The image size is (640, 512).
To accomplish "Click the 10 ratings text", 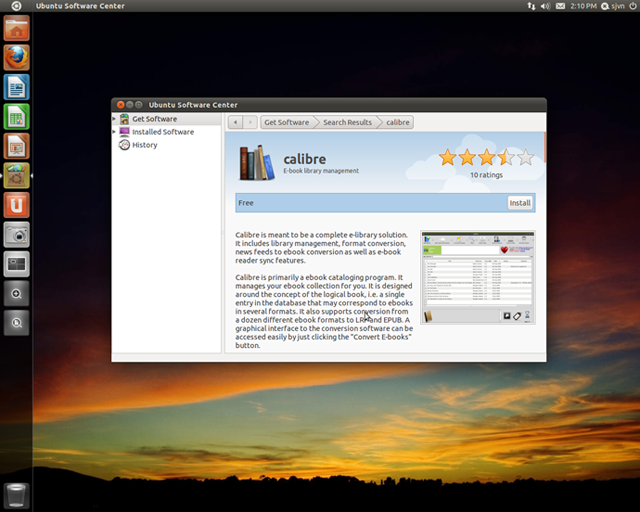I will click(486, 175).
